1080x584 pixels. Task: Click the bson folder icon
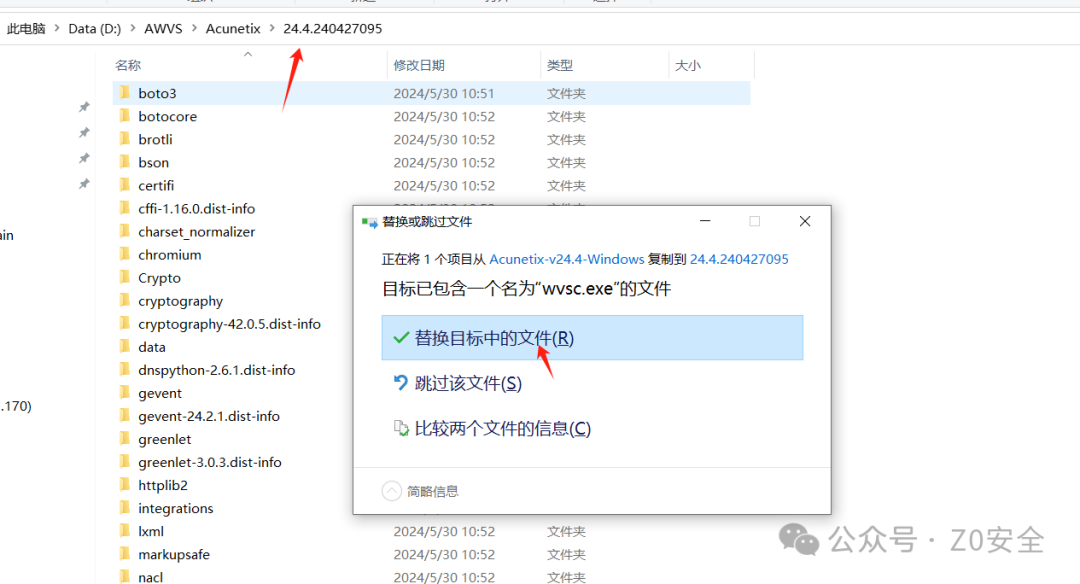point(125,162)
